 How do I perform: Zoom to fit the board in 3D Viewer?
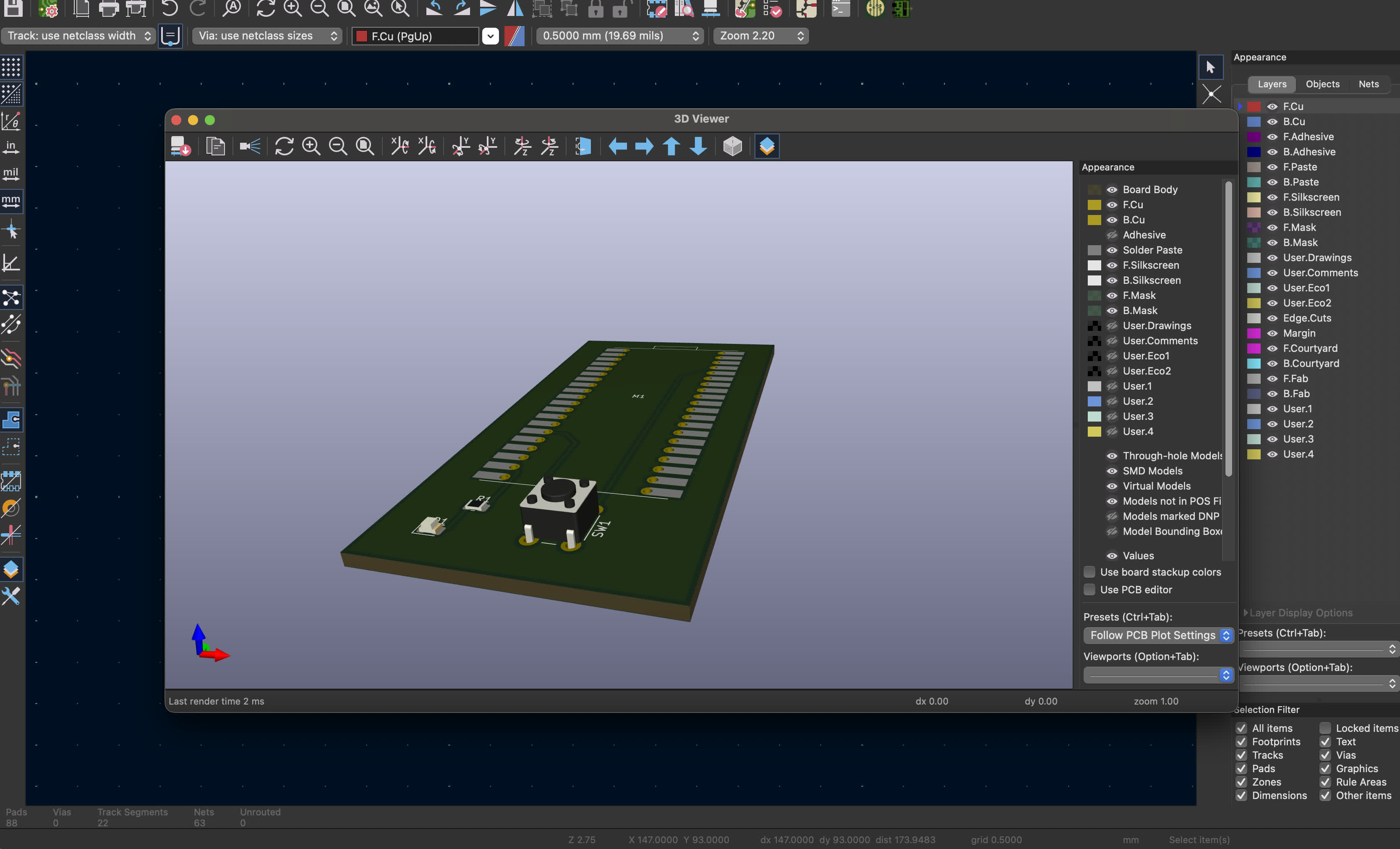point(365,146)
